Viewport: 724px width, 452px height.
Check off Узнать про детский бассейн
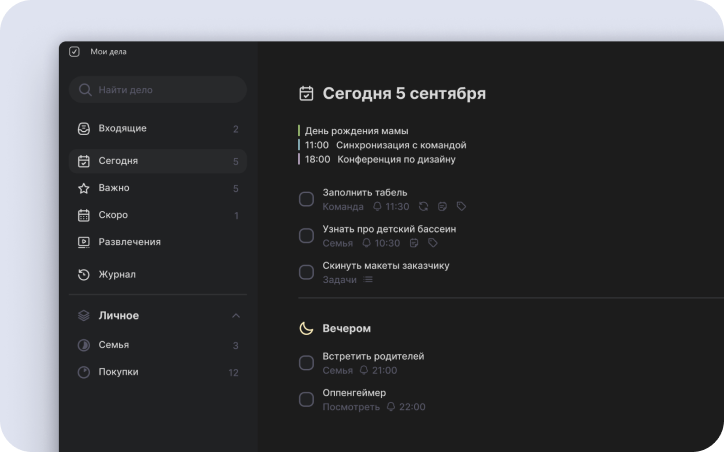[x=307, y=235]
